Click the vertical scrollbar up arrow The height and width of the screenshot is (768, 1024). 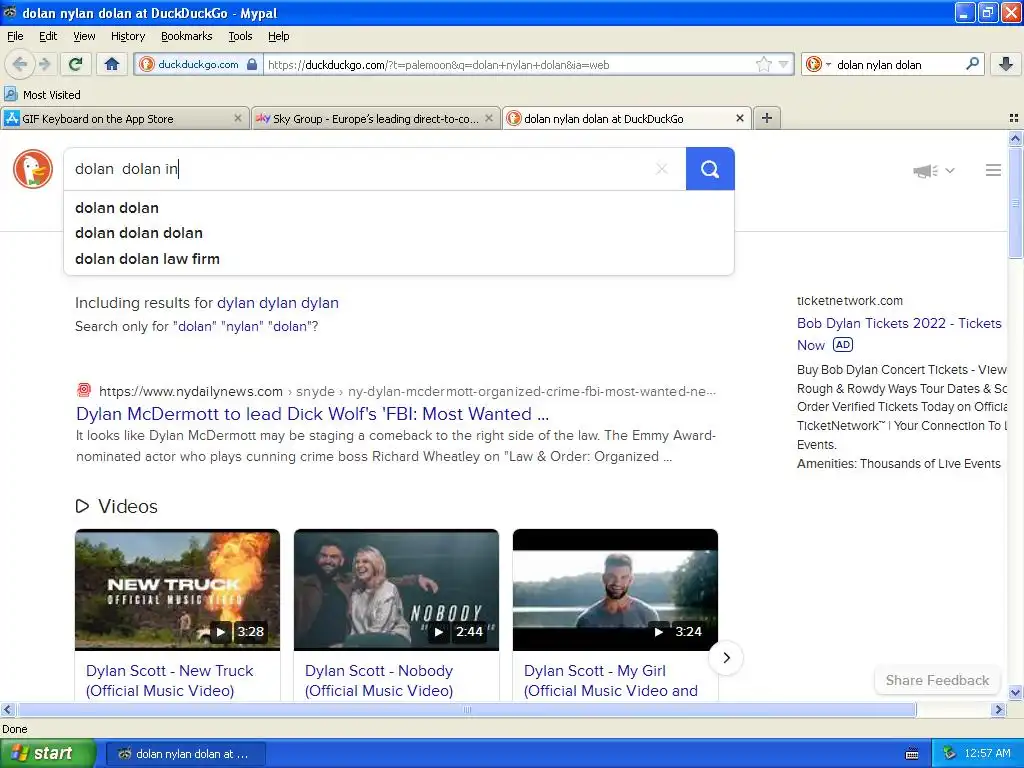point(1016,138)
